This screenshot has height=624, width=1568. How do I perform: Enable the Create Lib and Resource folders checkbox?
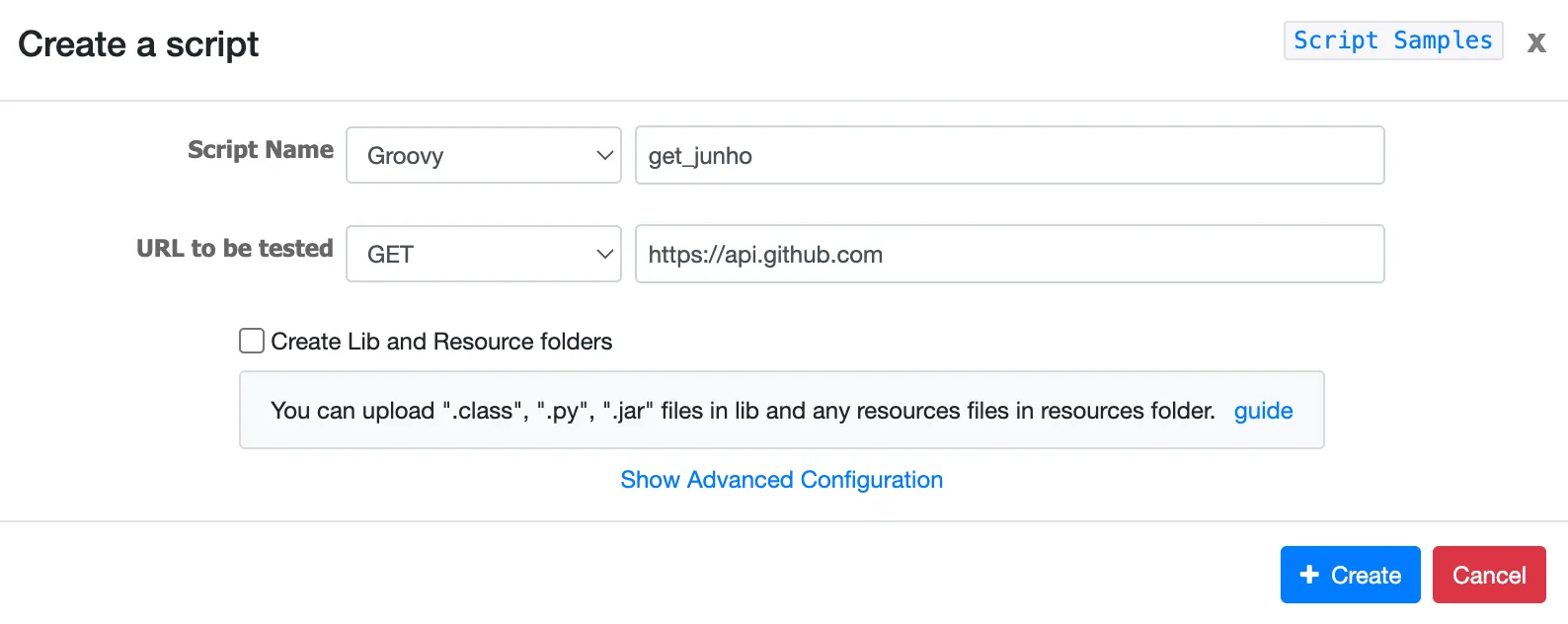(252, 342)
